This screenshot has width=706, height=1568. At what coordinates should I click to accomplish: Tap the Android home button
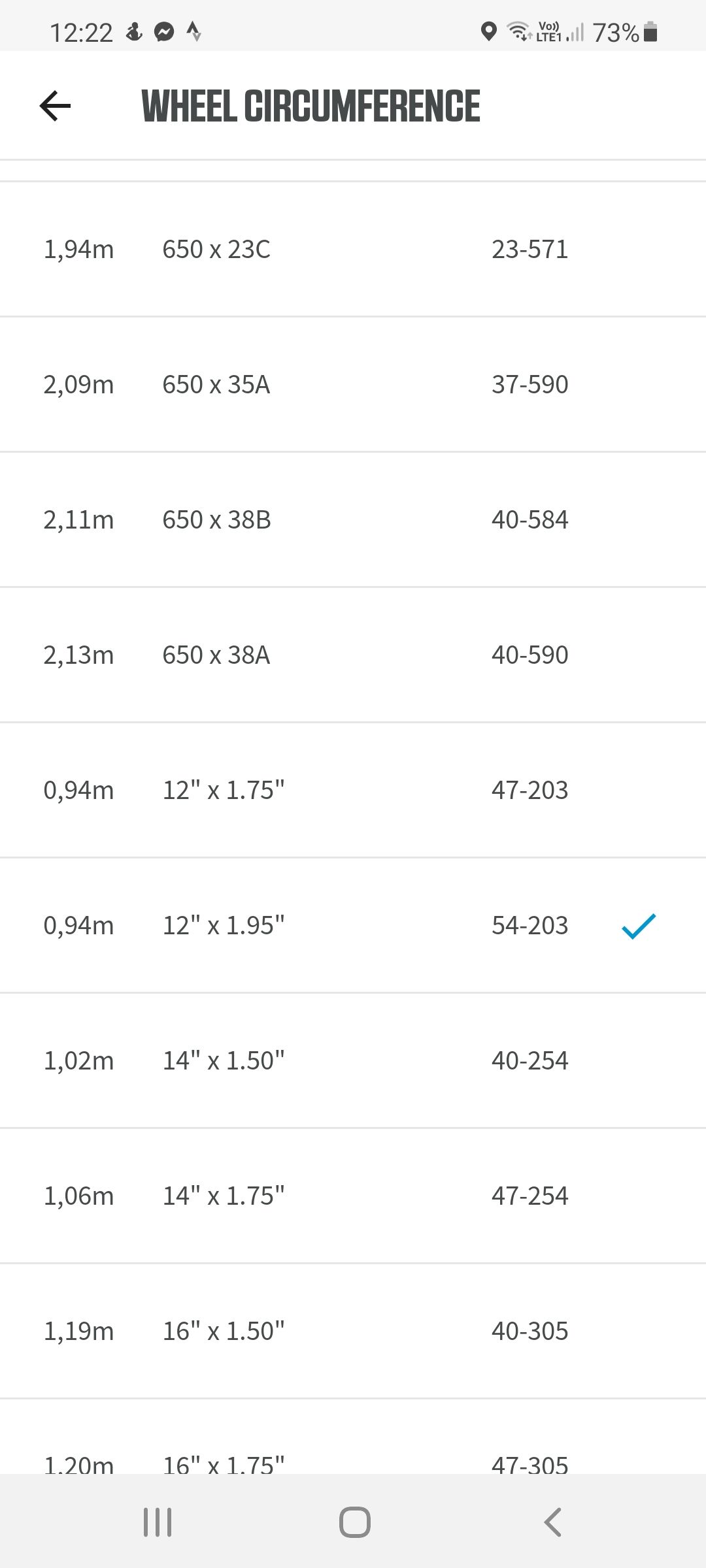354,1522
